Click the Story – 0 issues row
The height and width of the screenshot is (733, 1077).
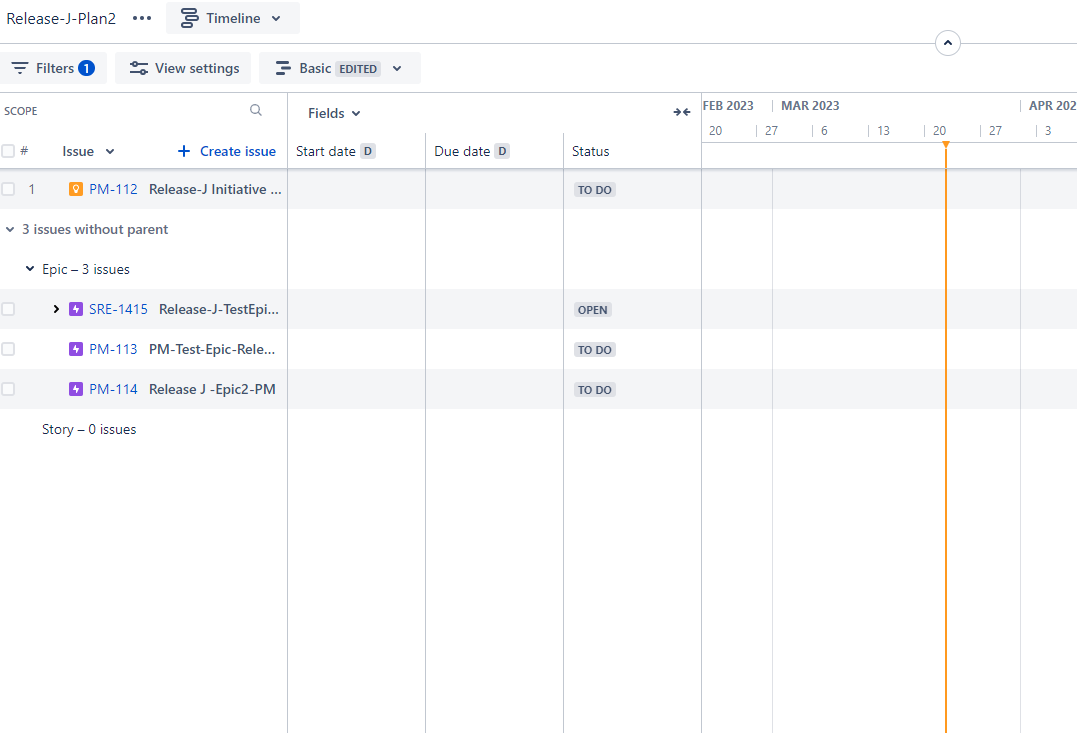click(x=89, y=429)
